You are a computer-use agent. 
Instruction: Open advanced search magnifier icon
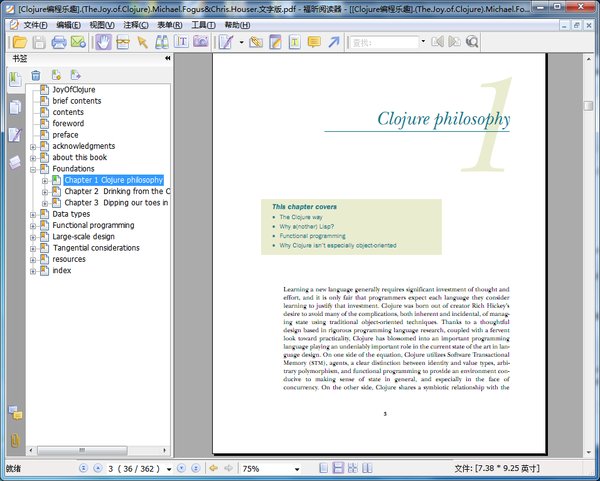[x=472, y=42]
